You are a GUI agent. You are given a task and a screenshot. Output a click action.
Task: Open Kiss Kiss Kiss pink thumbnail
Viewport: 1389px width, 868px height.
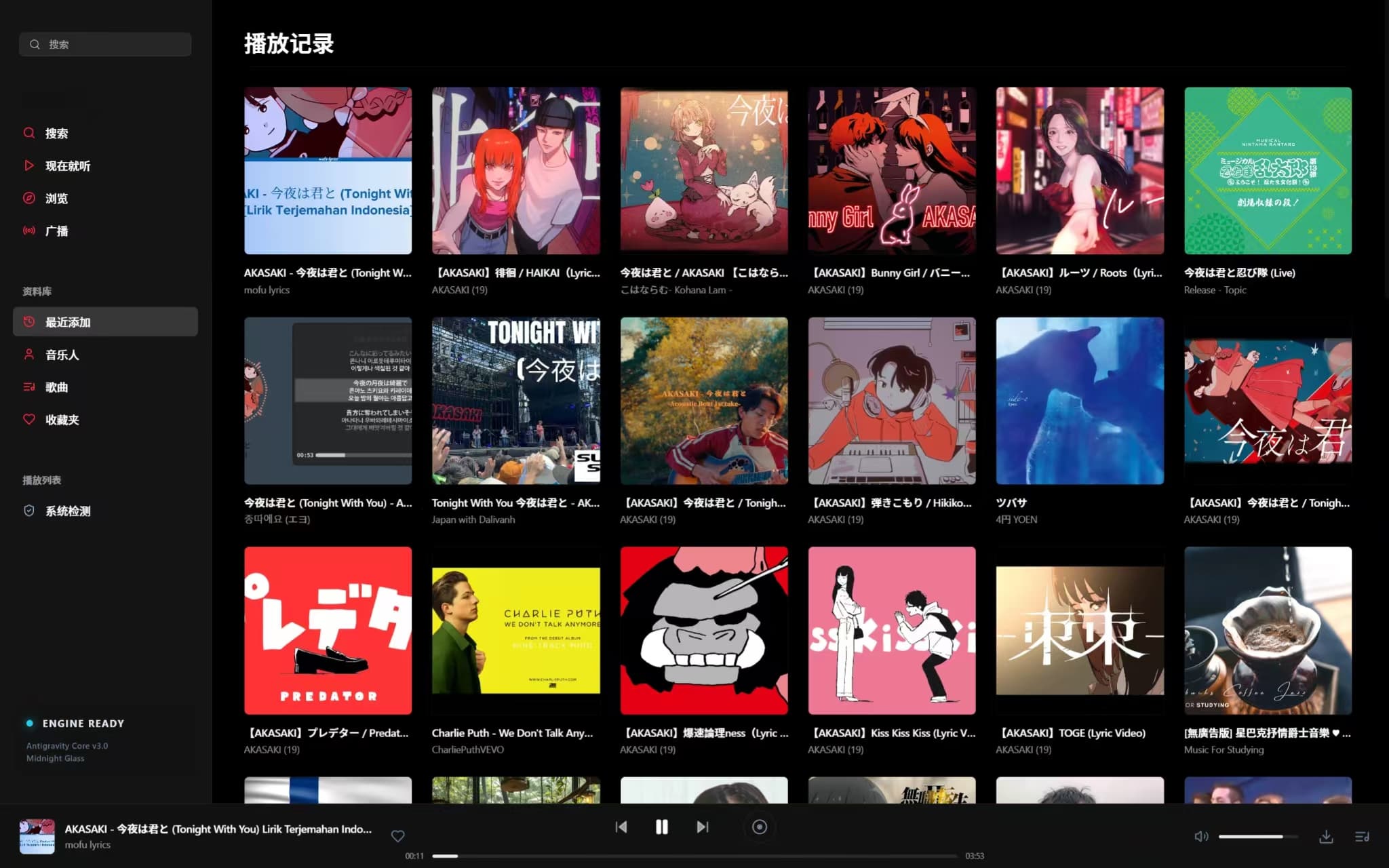pos(892,630)
